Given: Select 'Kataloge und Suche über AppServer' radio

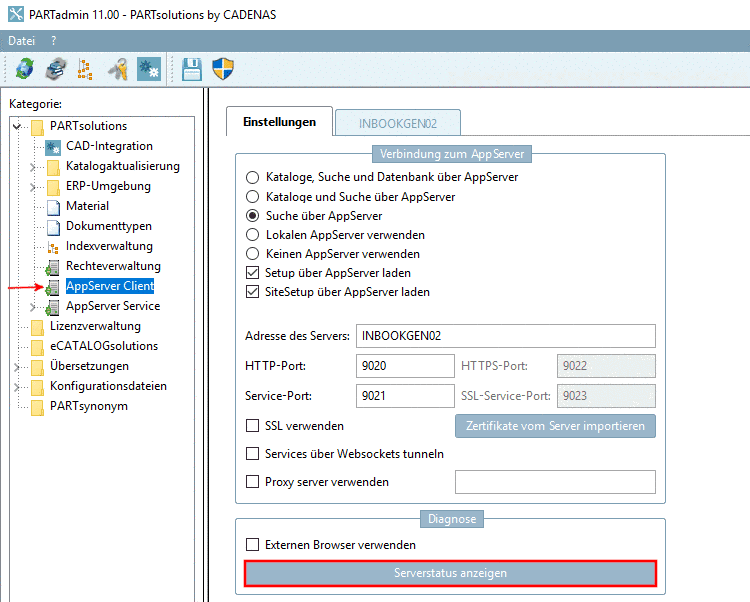Looking at the screenshot, I should pos(252,197).
